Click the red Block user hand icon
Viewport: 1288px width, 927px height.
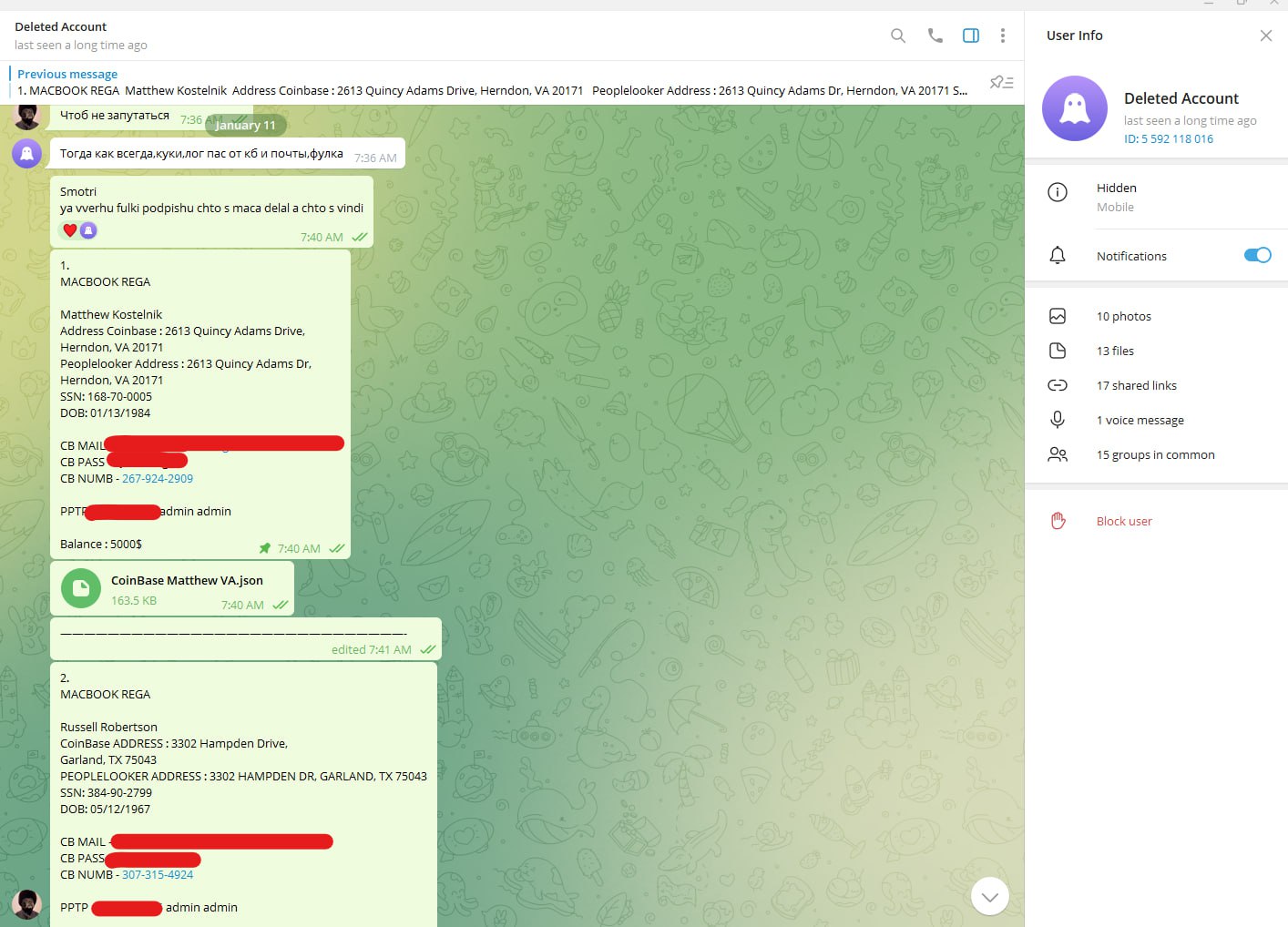coord(1058,521)
